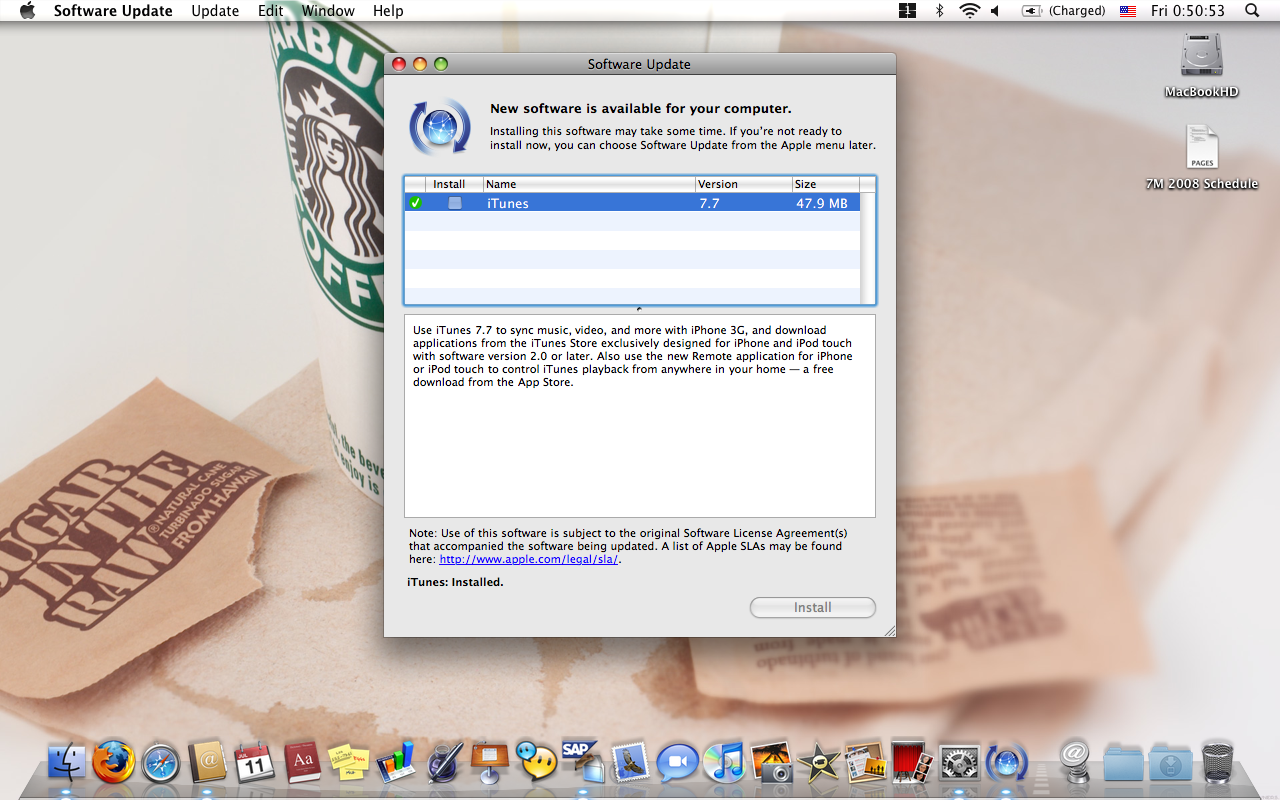Image resolution: width=1280 pixels, height=800 pixels.
Task: Launch Numbers chart icon in Dock
Action: click(x=396, y=762)
